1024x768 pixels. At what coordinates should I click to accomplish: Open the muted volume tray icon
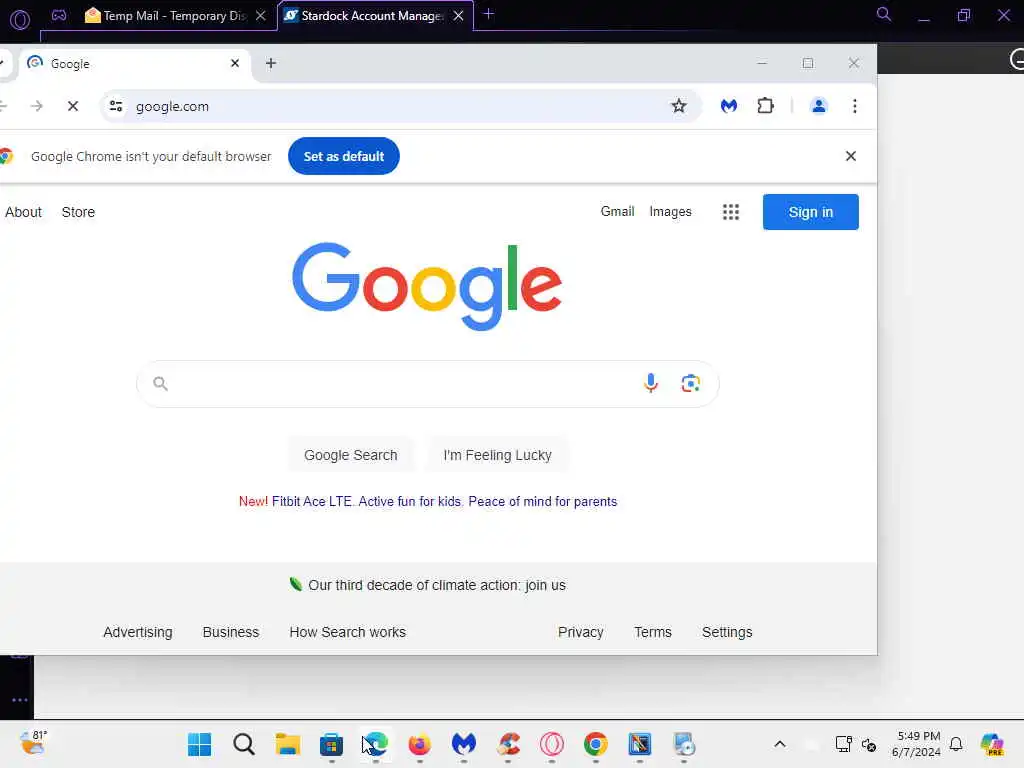(x=869, y=744)
